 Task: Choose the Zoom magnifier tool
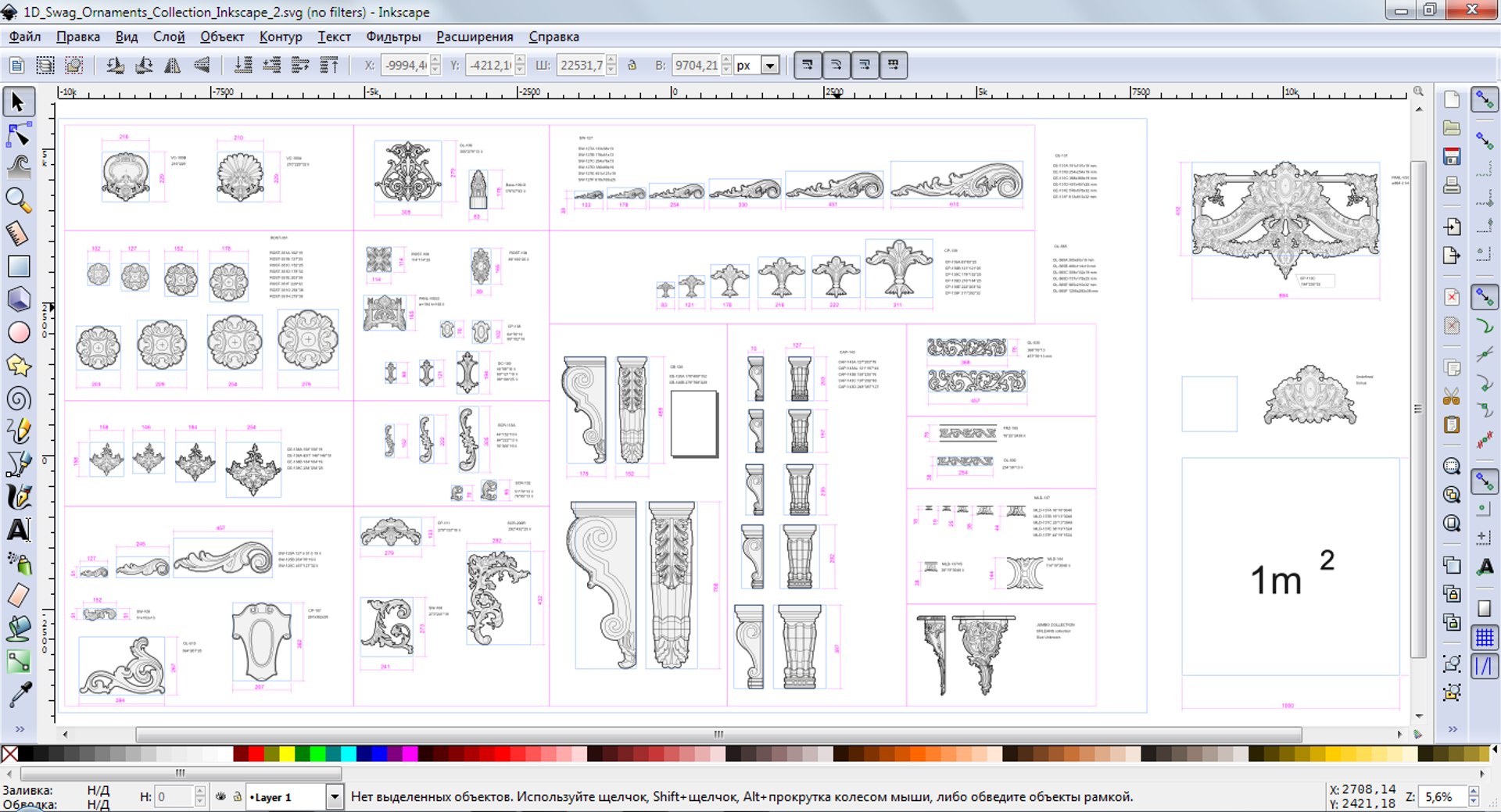coord(18,201)
